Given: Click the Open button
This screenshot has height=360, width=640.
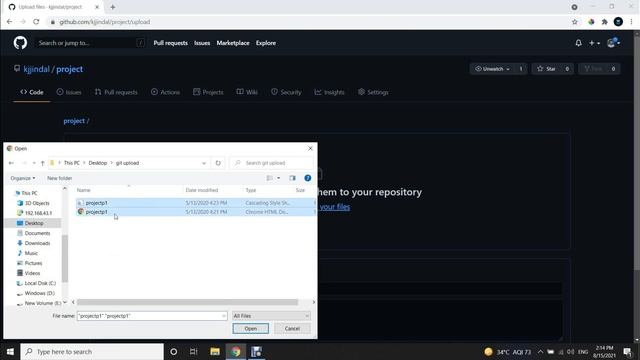Looking at the screenshot, I should pyautogui.click(x=251, y=329).
